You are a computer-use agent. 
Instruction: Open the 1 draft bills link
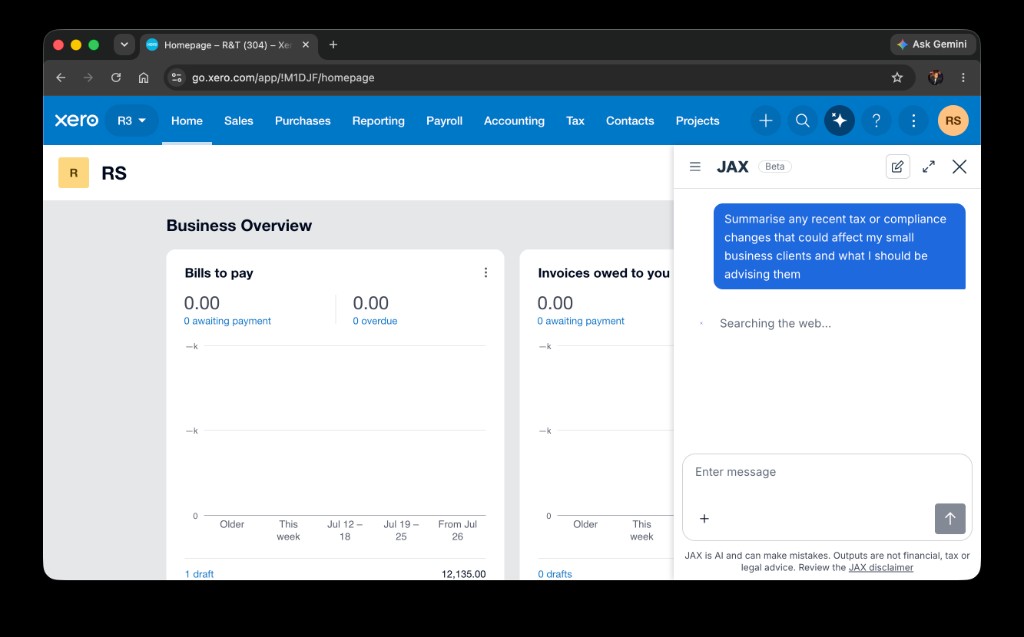[x=199, y=574]
